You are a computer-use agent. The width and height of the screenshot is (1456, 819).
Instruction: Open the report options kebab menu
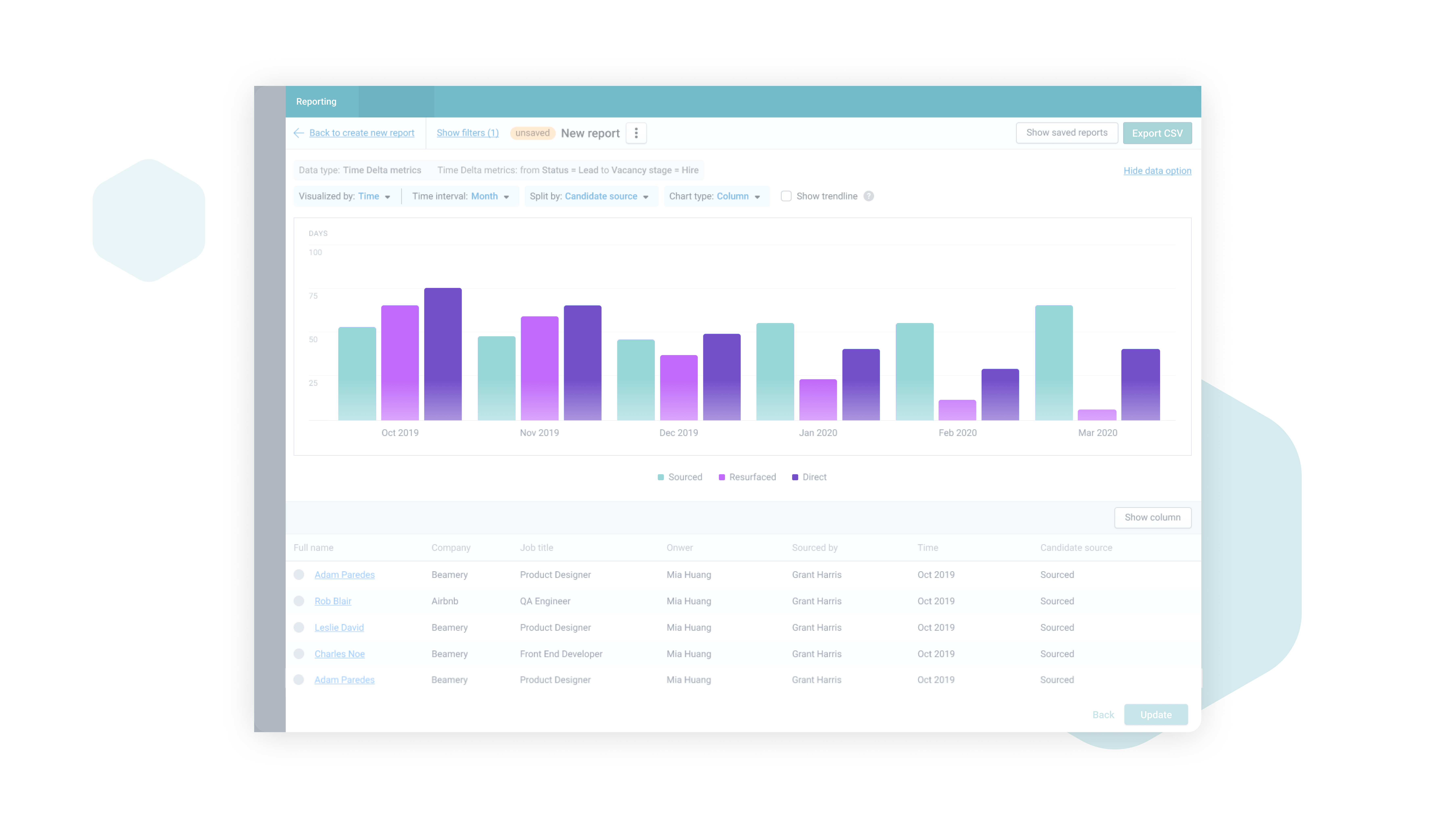coord(636,133)
